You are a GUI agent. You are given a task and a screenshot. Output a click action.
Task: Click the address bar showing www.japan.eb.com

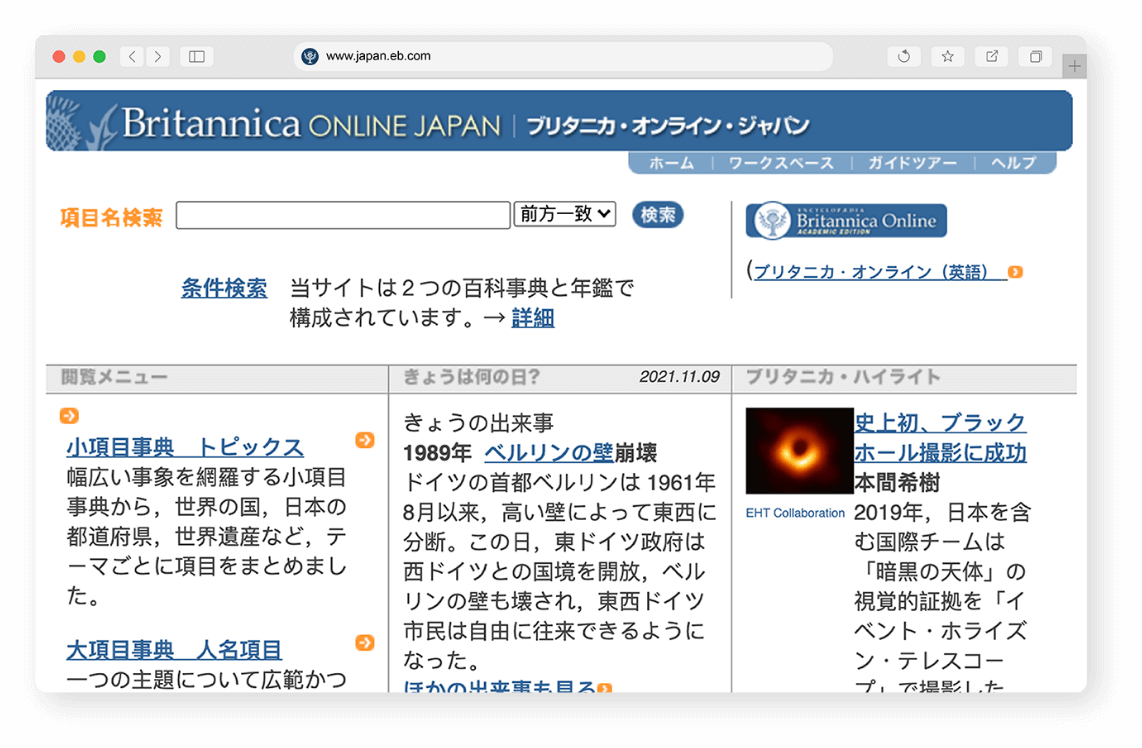[x=563, y=56]
